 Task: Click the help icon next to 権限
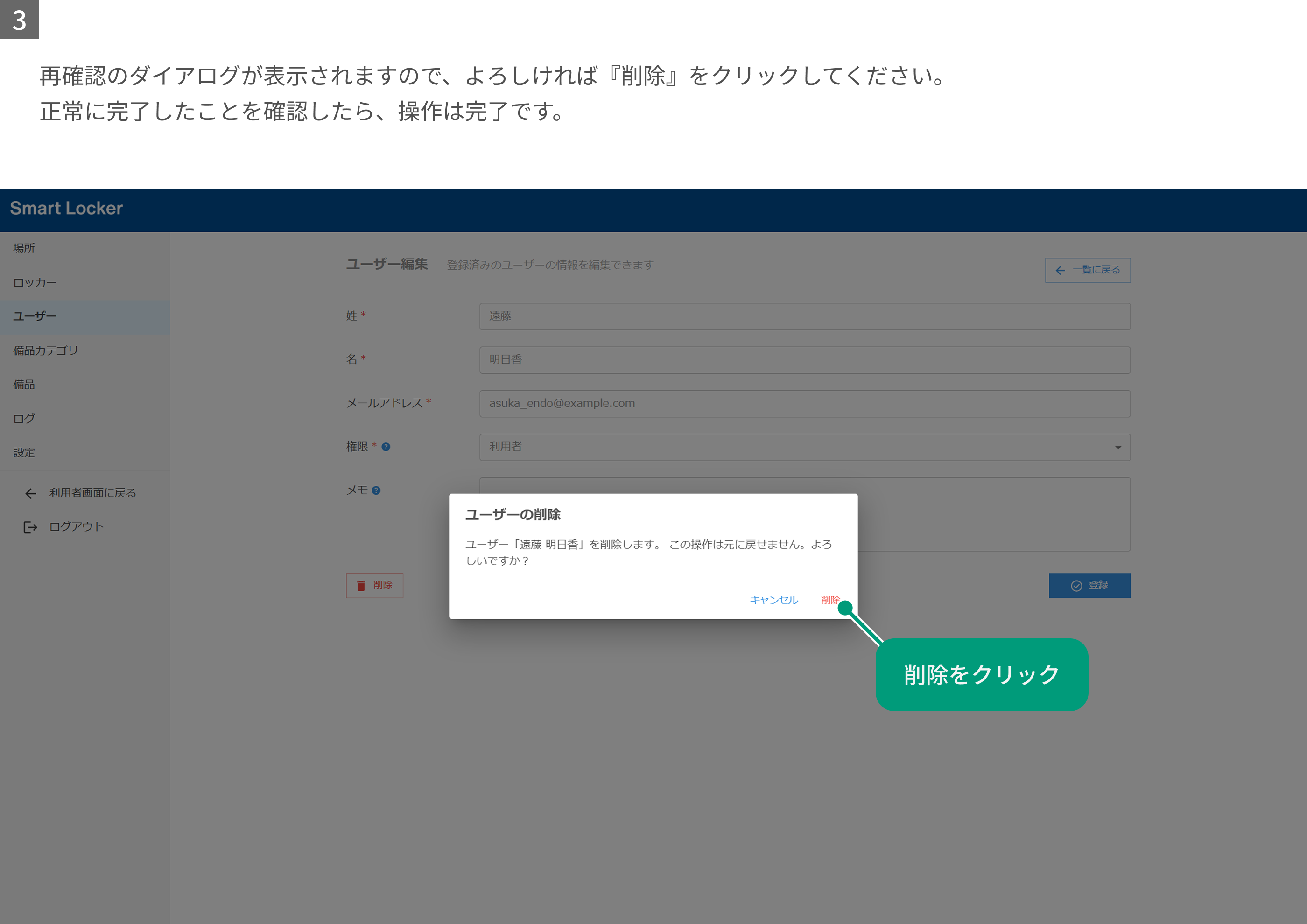click(x=386, y=447)
